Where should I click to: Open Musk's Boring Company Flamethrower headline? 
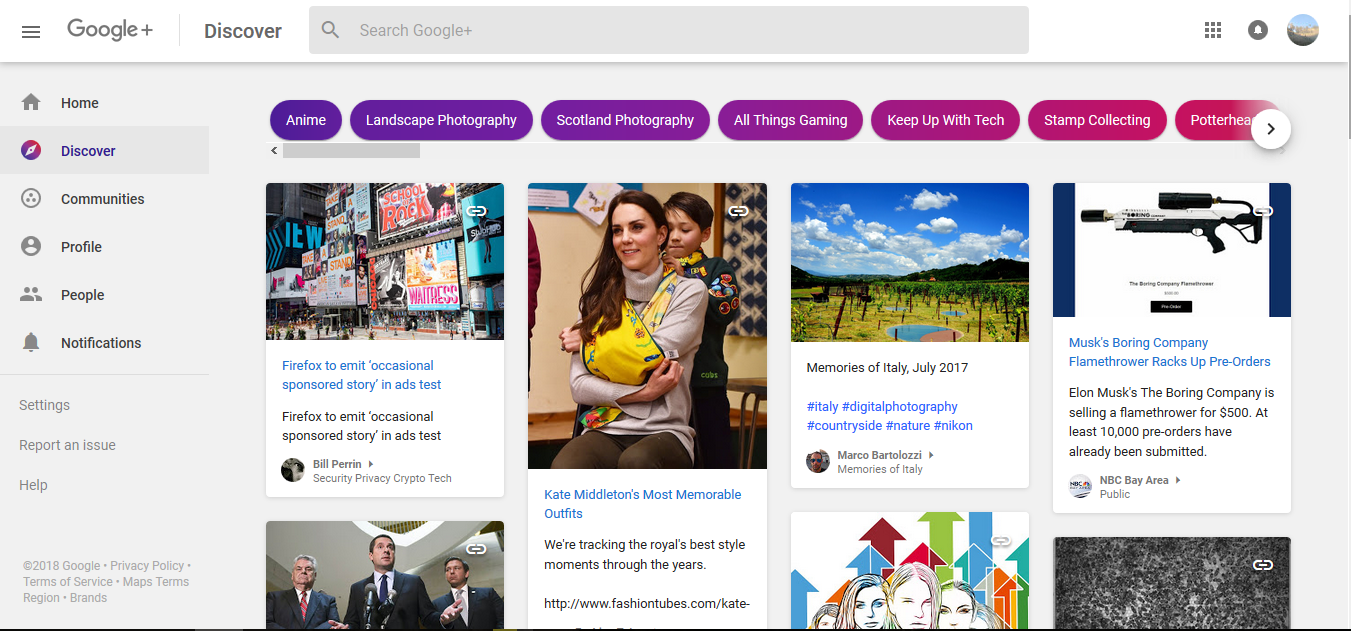1170,352
